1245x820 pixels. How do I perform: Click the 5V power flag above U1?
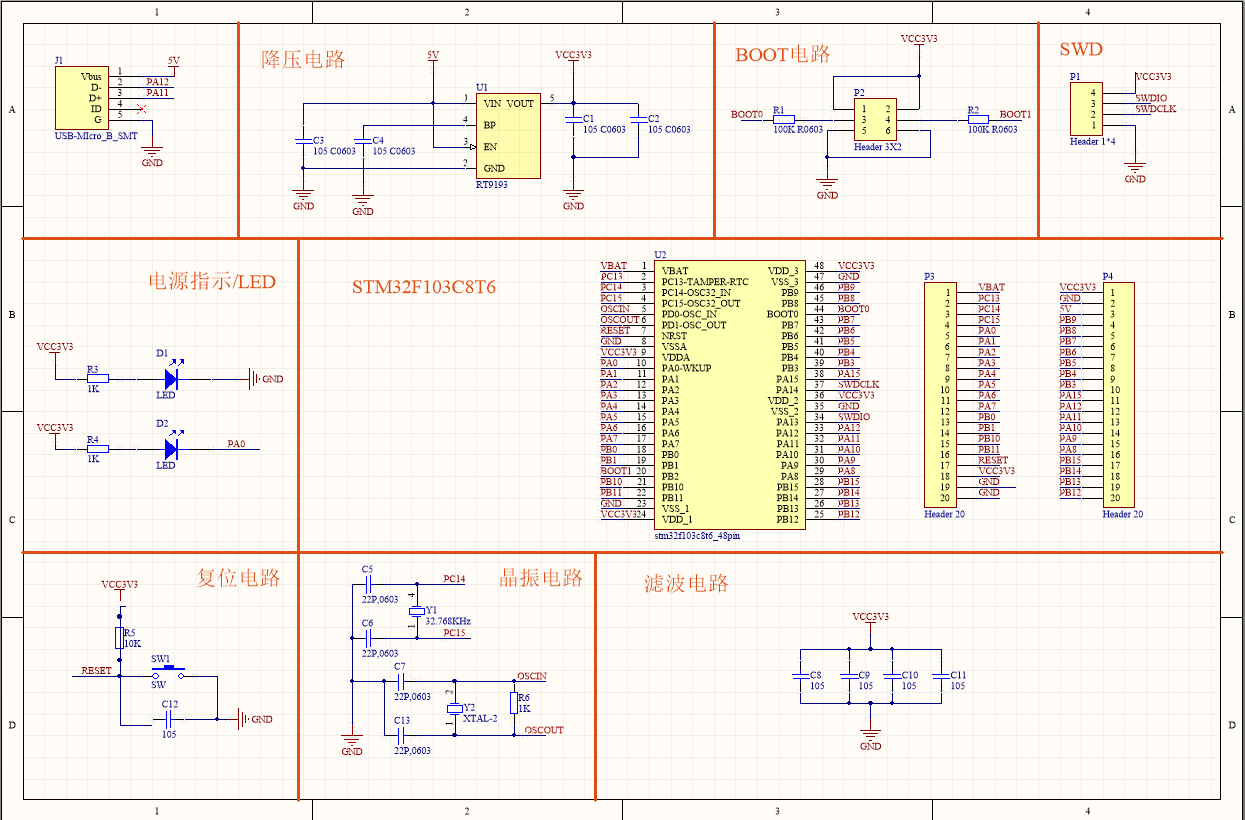(431, 58)
